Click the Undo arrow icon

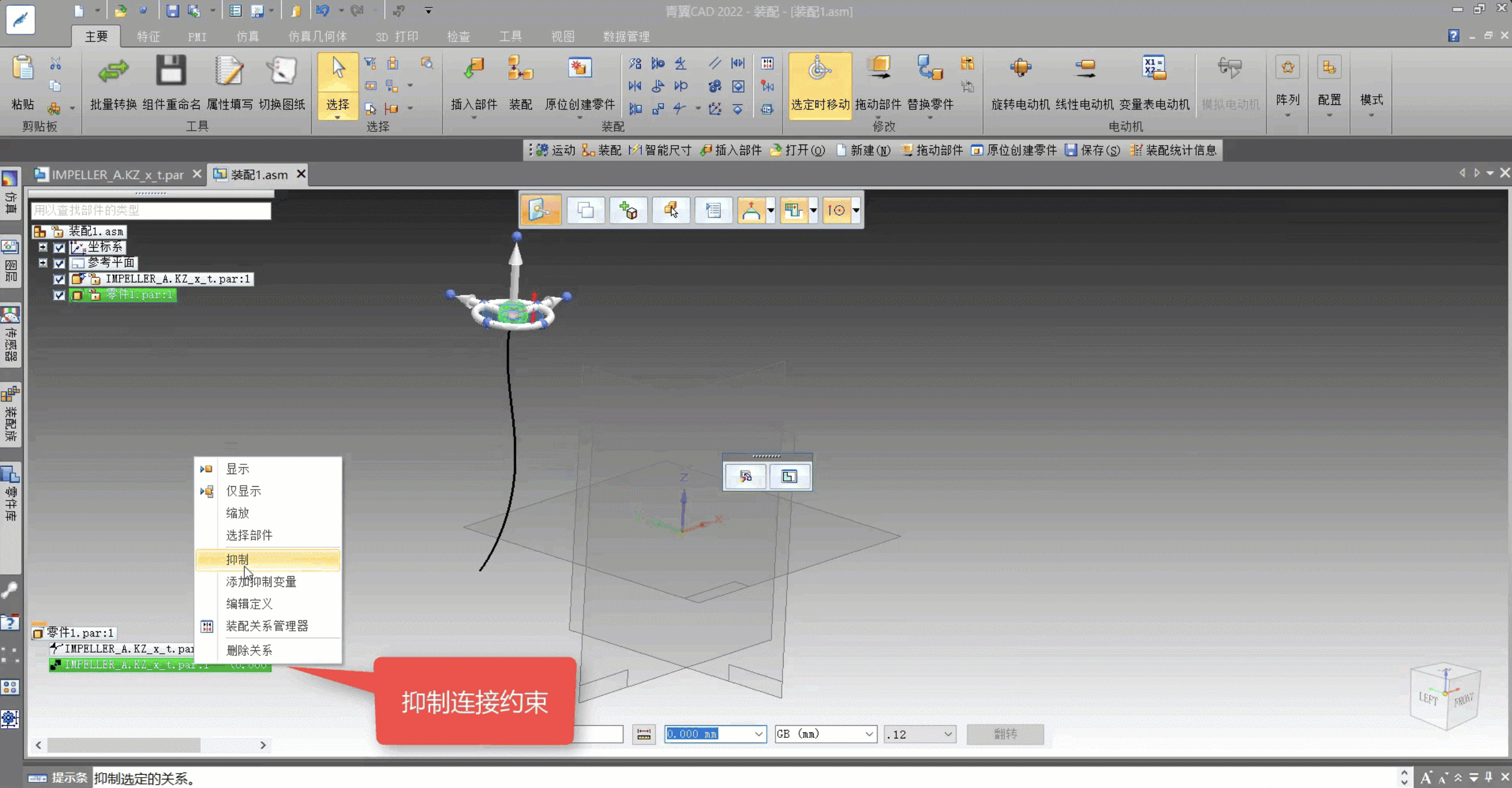[322, 10]
